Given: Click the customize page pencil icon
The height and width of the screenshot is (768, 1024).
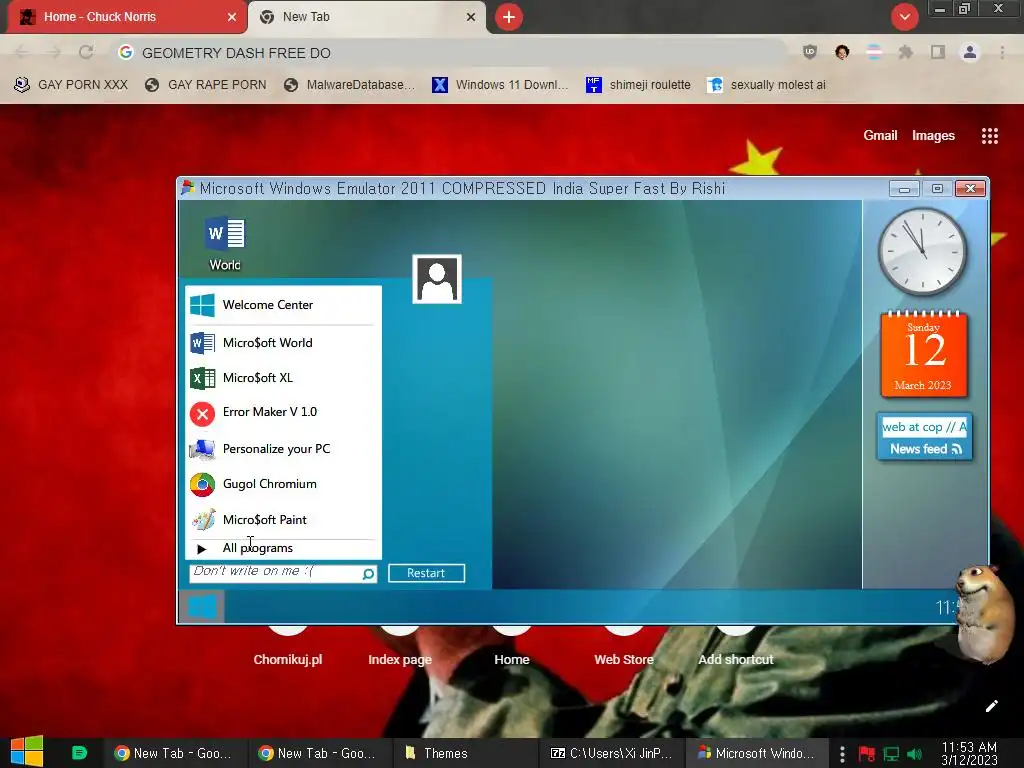Looking at the screenshot, I should (991, 706).
